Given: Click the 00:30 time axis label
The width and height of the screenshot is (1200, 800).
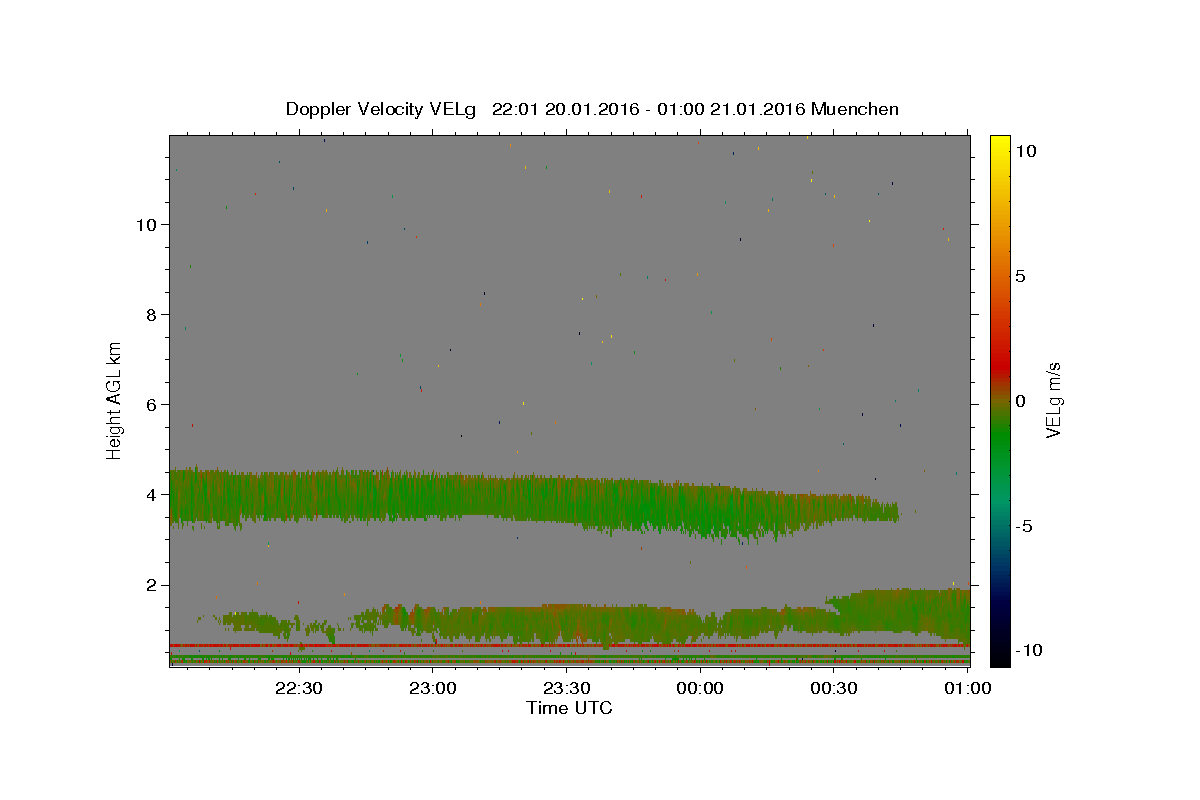Looking at the screenshot, I should click(834, 689).
